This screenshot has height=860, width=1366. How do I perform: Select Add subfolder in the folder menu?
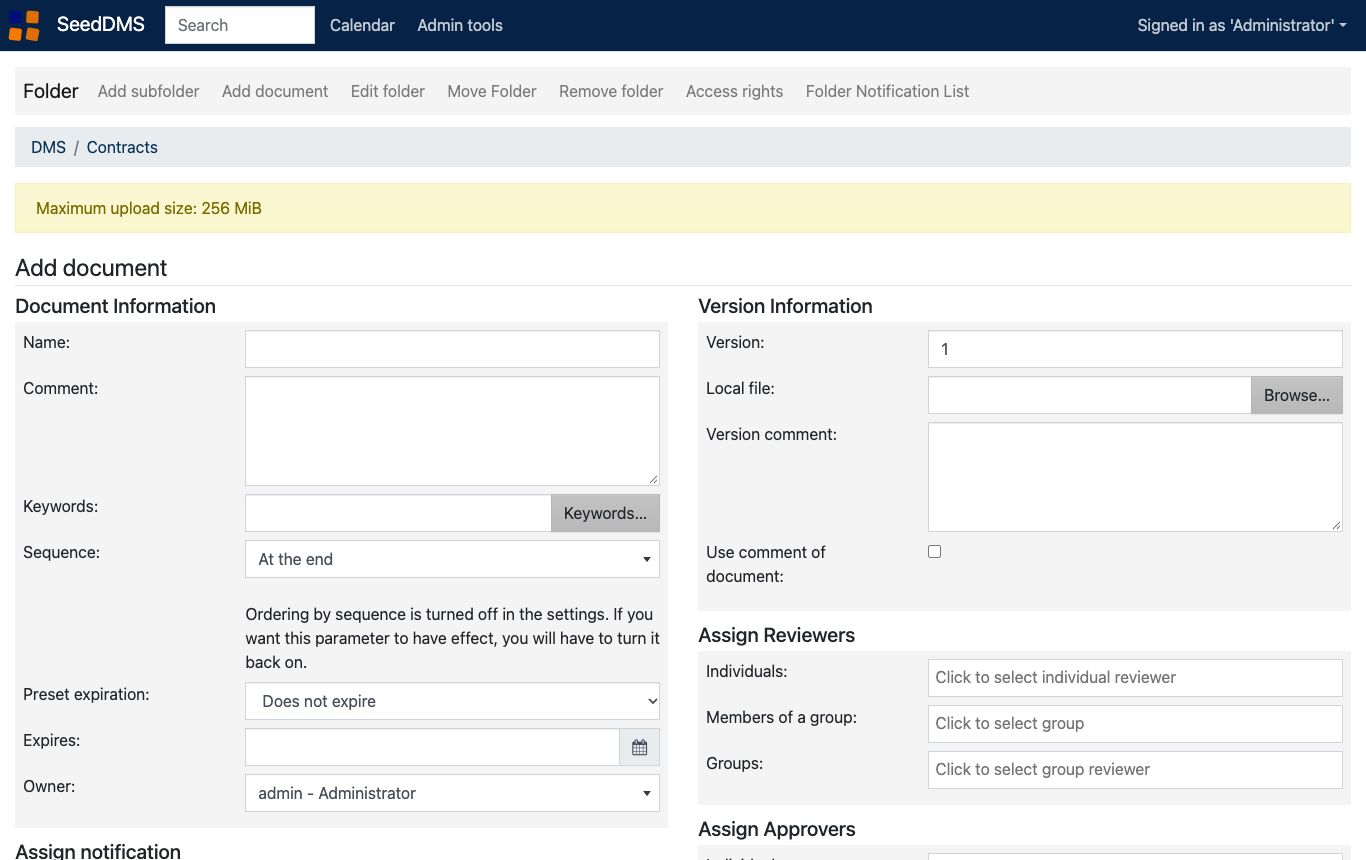point(148,91)
